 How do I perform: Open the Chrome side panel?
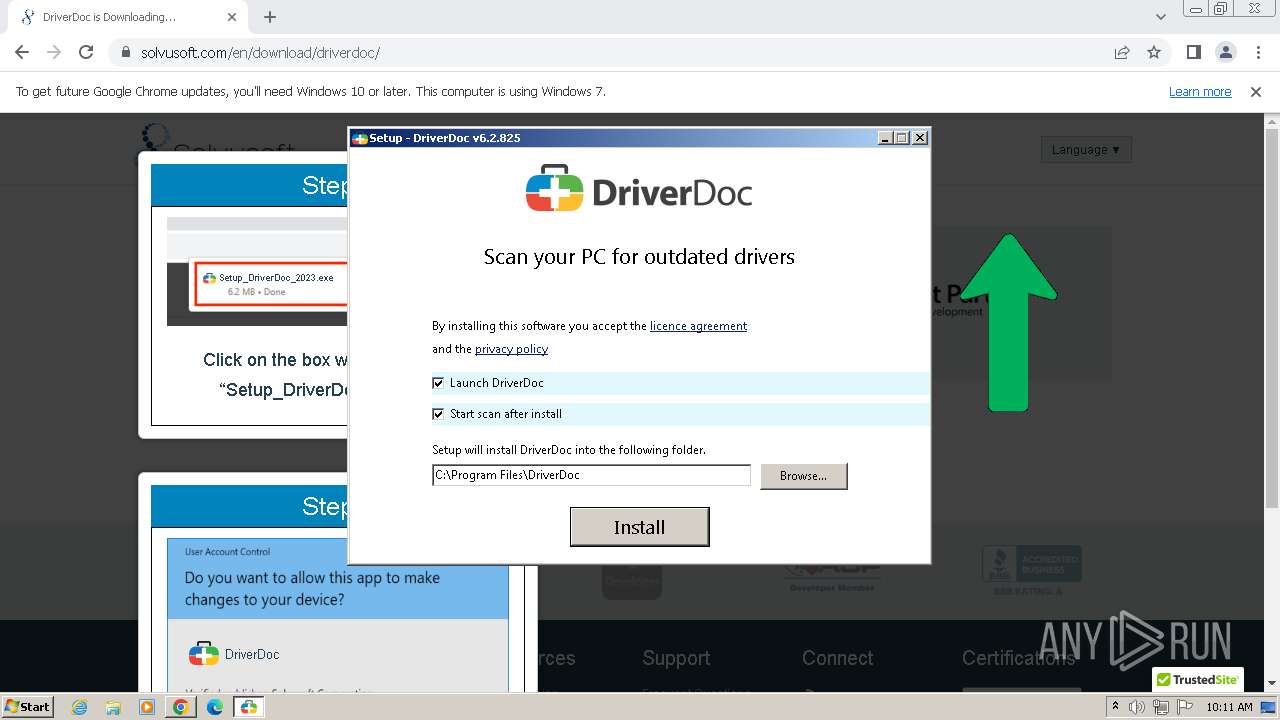[1194, 52]
